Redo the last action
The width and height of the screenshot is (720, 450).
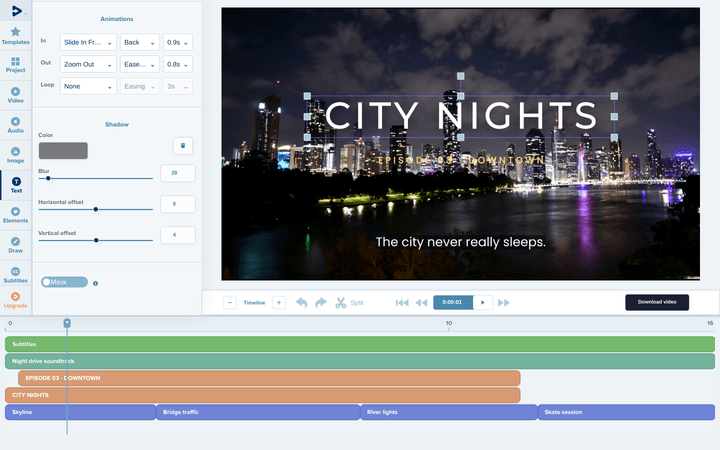(x=321, y=302)
